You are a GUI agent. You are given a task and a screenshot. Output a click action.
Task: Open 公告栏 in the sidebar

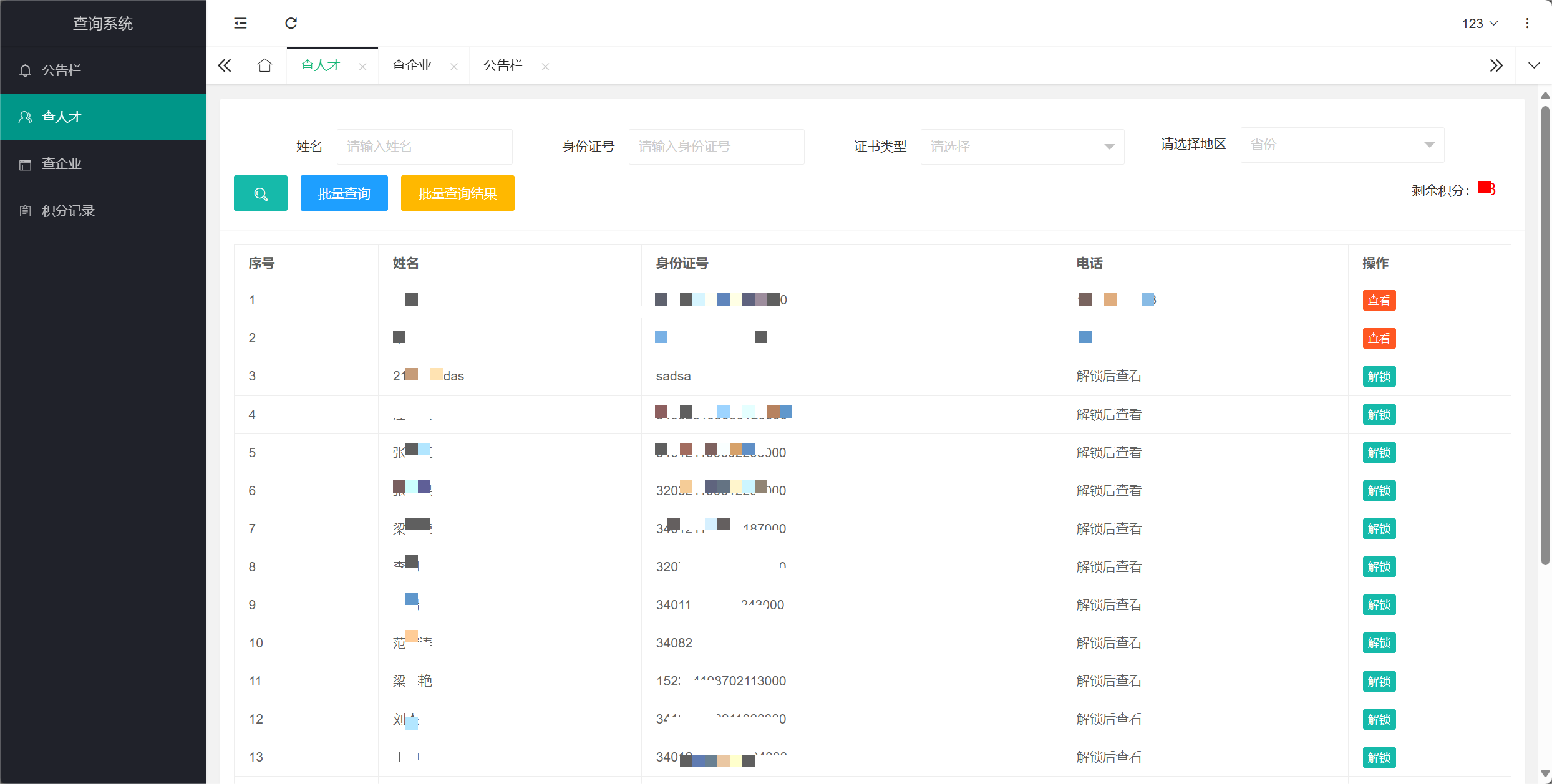(x=61, y=70)
